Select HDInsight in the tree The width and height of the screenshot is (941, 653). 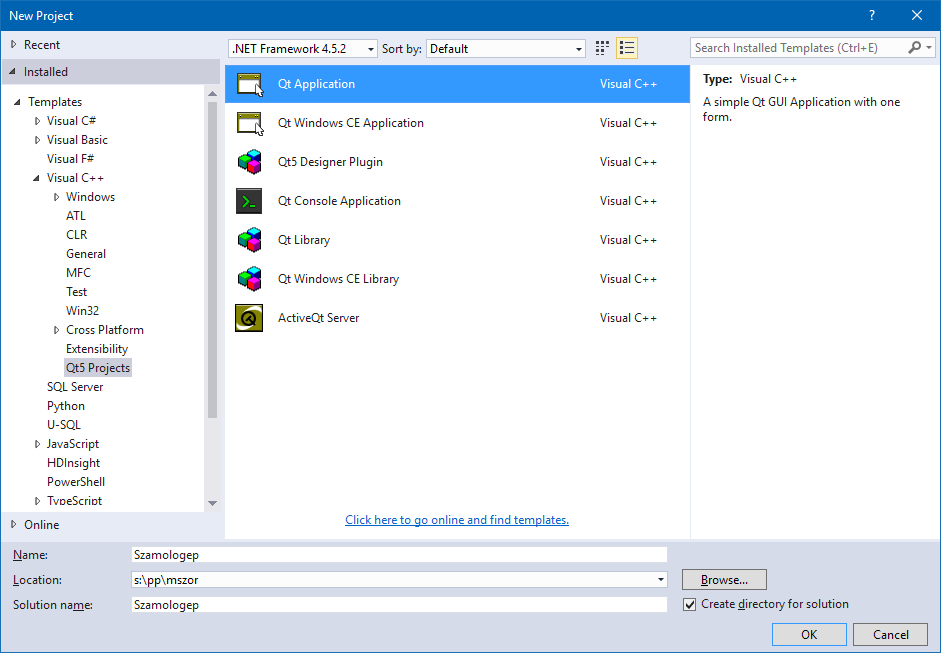click(x=73, y=463)
